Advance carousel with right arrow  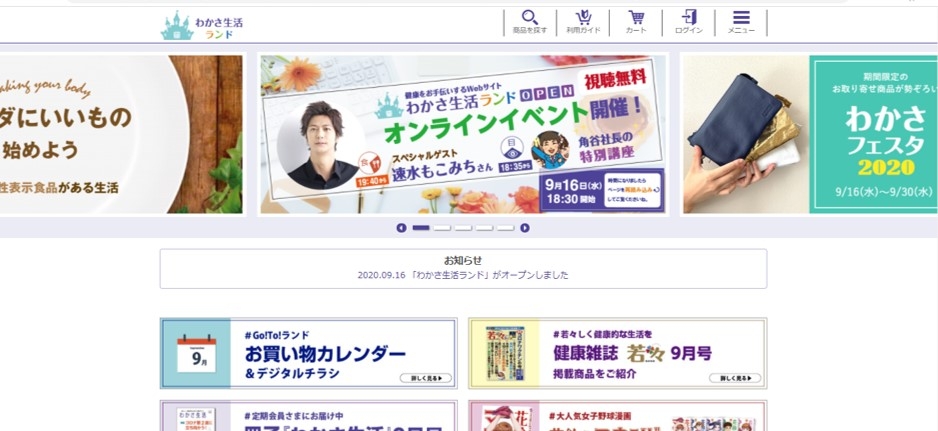(x=525, y=228)
